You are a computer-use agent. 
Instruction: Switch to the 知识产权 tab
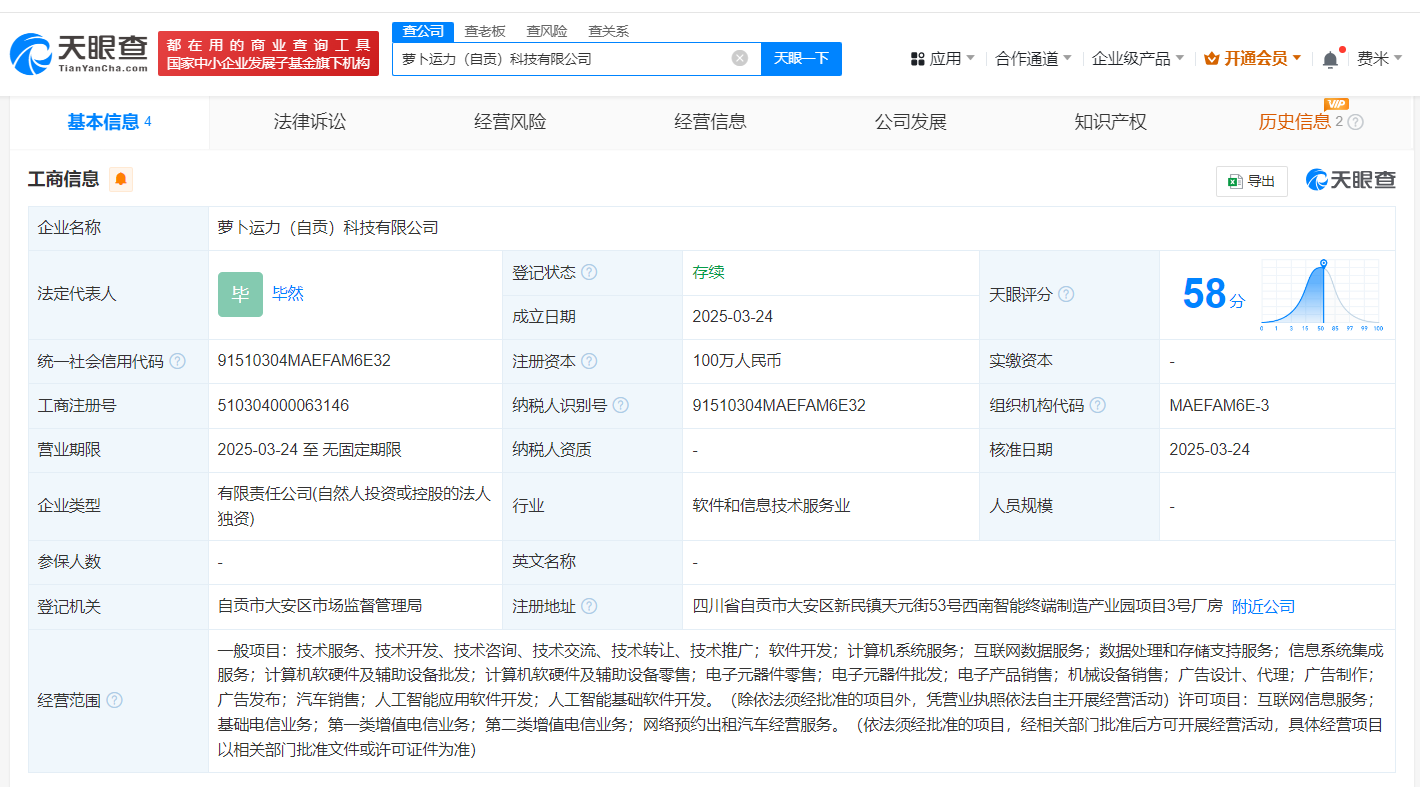click(x=1110, y=122)
